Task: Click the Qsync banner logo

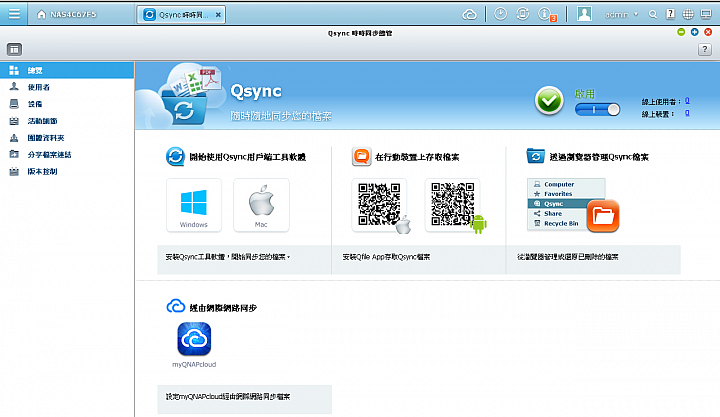Action: 186,96
